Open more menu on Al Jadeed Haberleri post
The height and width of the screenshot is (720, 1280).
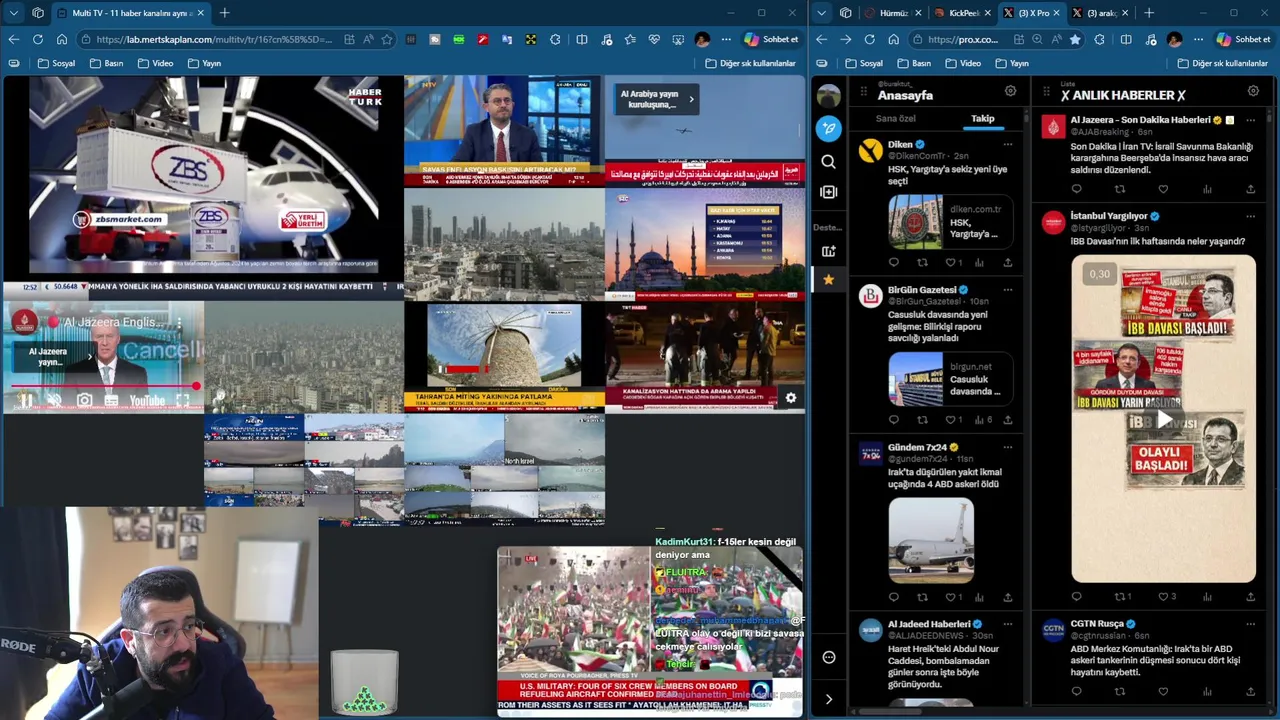tap(1007, 624)
